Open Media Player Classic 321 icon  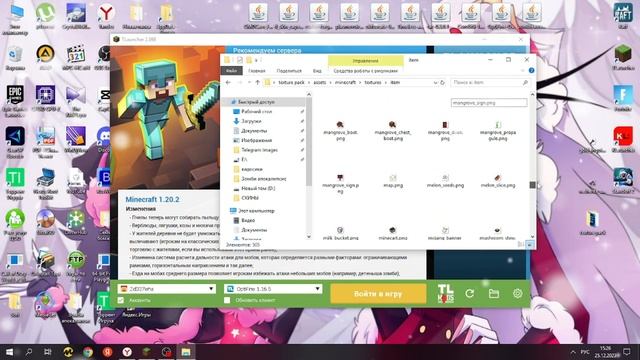tap(76, 57)
